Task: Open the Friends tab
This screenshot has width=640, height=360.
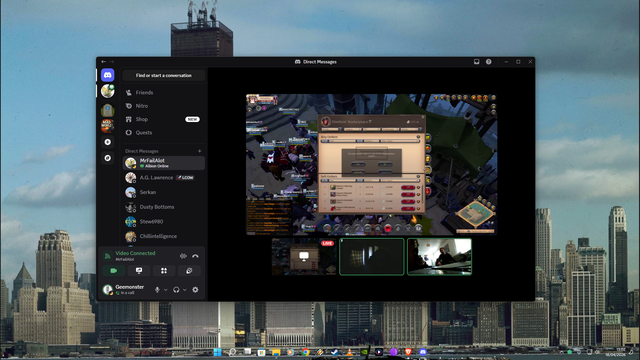Action: pyautogui.click(x=164, y=93)
